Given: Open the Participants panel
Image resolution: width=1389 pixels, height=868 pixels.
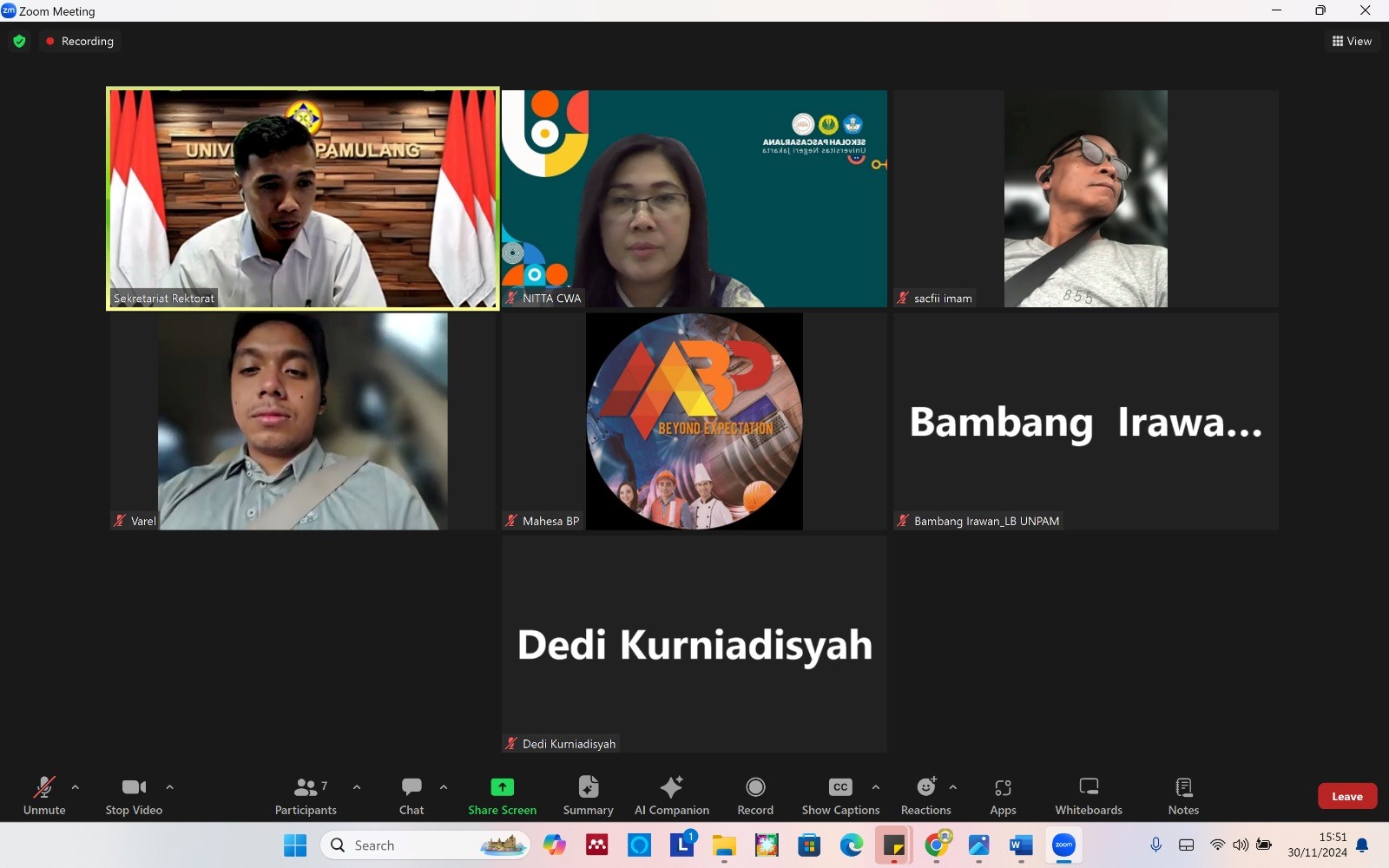Looking at the screenshot, I should (x=306, y=796).
